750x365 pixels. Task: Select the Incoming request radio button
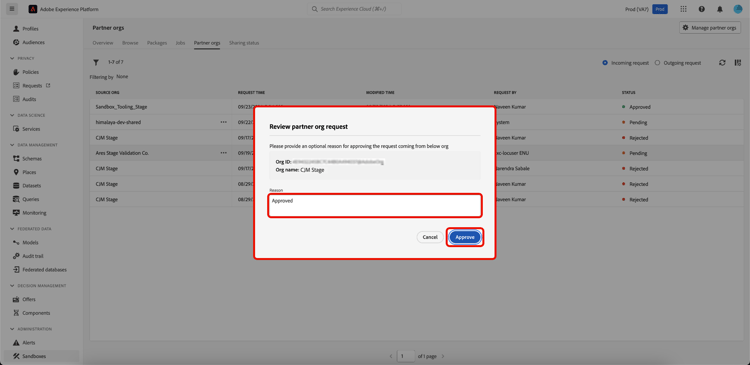[605, 63]
